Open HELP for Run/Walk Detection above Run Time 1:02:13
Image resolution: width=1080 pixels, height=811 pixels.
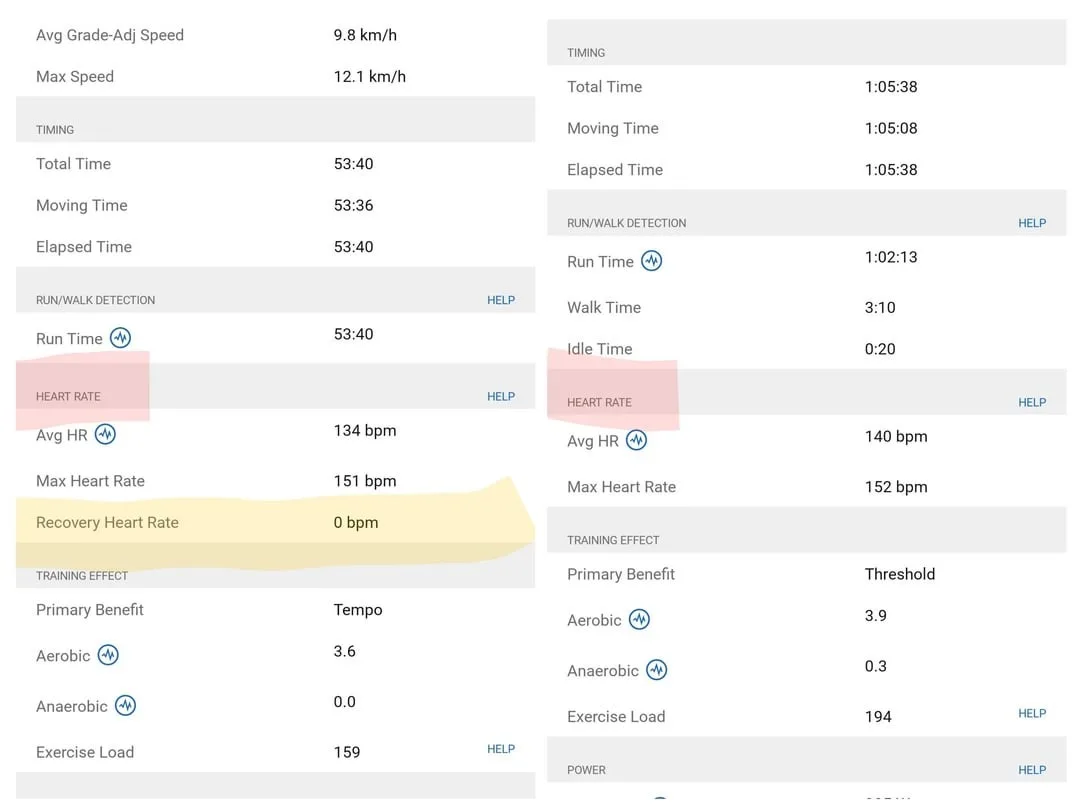tap(1032, 223)
